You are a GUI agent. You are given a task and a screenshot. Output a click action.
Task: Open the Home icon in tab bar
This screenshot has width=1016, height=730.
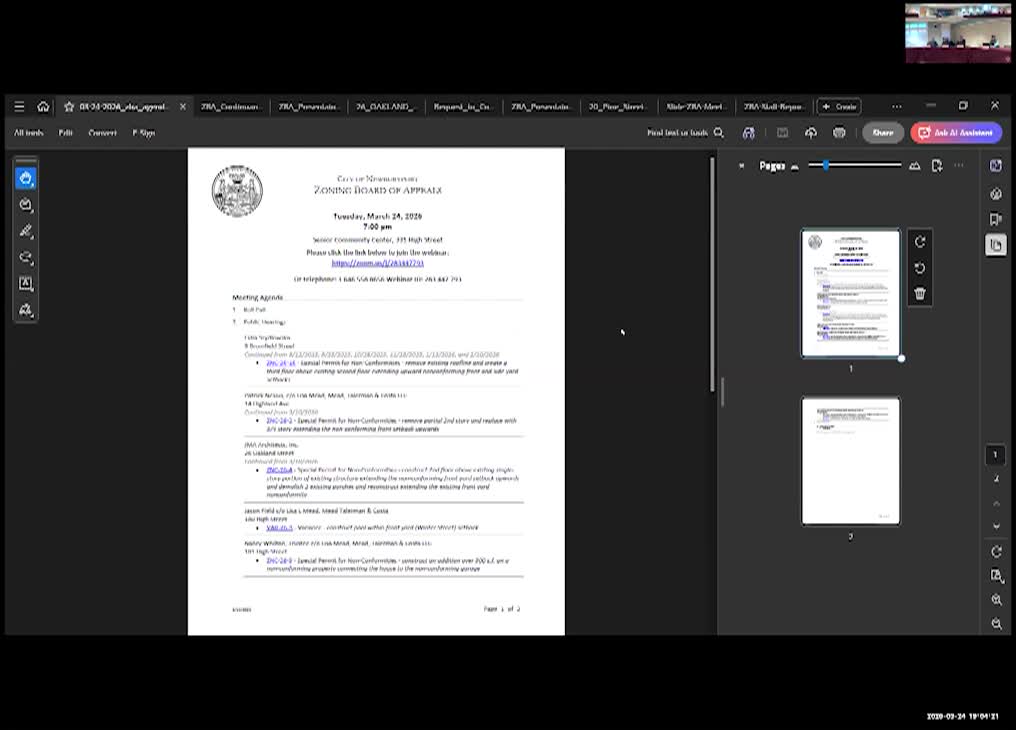(43, 106)
